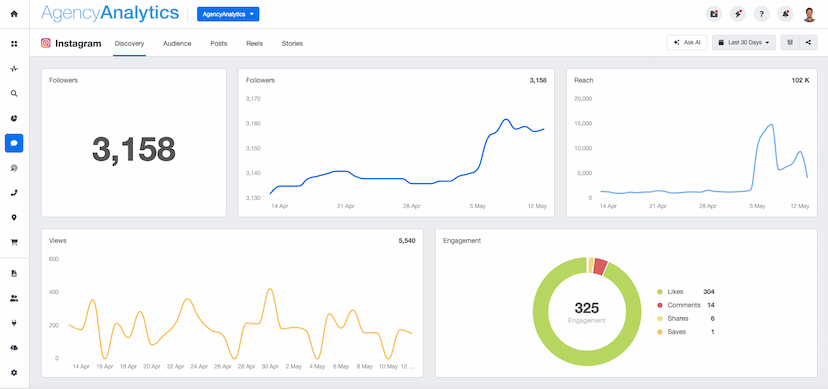Select the highlighted social chat bubble icon

point(14,143)
